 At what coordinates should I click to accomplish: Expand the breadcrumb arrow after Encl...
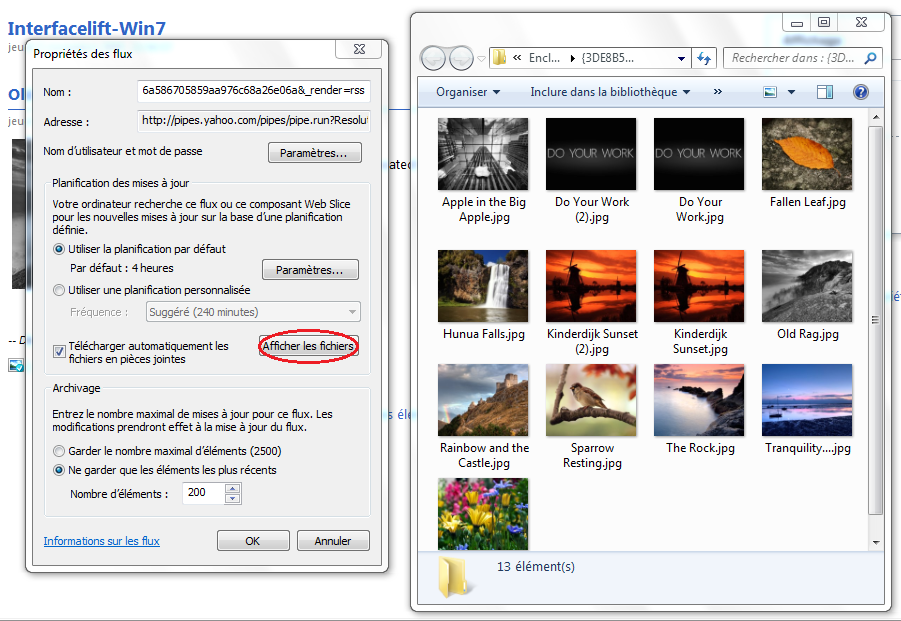coord(572,59)
